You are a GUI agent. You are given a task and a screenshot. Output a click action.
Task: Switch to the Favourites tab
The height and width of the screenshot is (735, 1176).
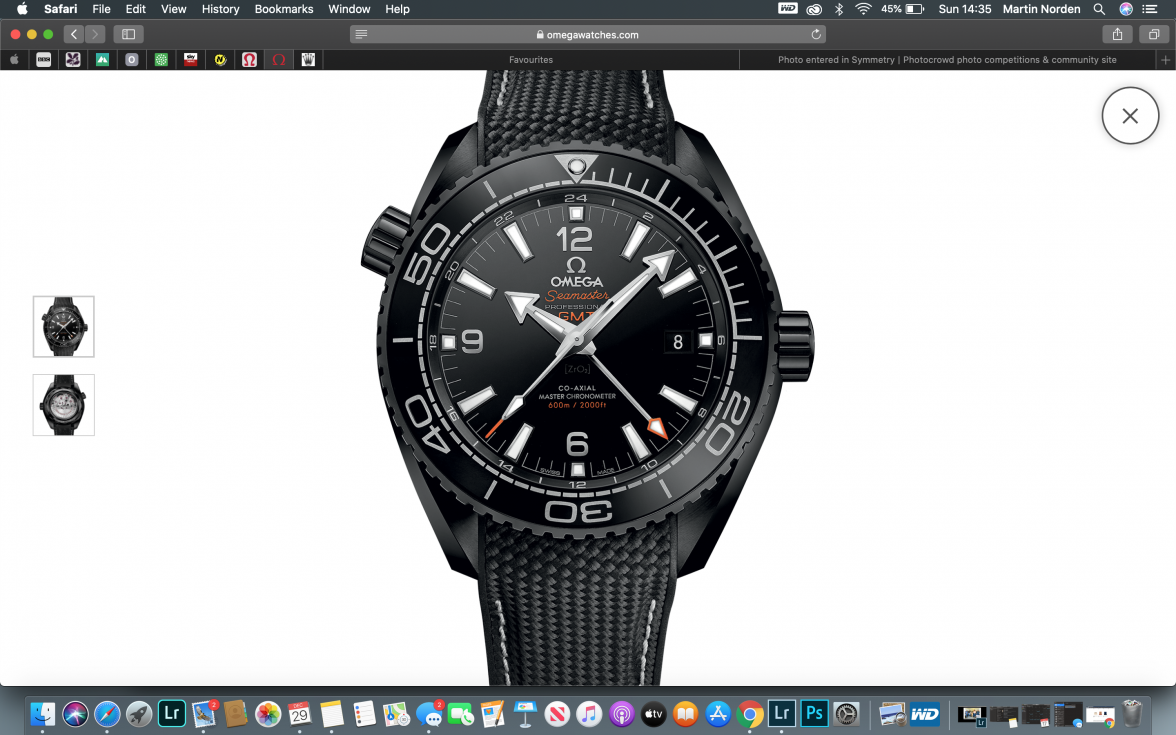tap(531, 60)
